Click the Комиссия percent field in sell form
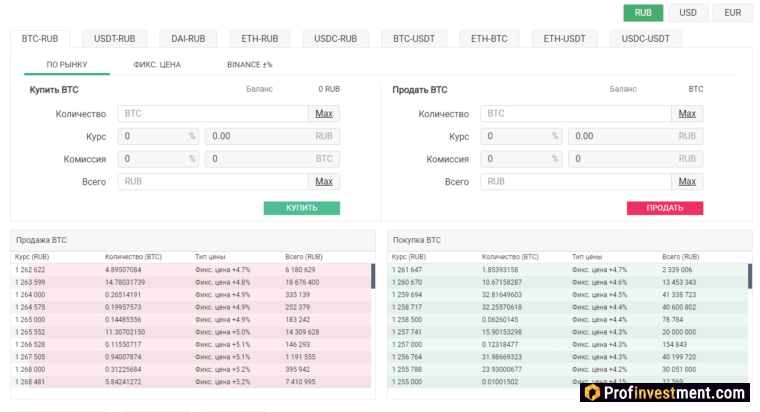The height and width of the screenshot is (412, 760). pyautogui.click(x=521, y=159)
